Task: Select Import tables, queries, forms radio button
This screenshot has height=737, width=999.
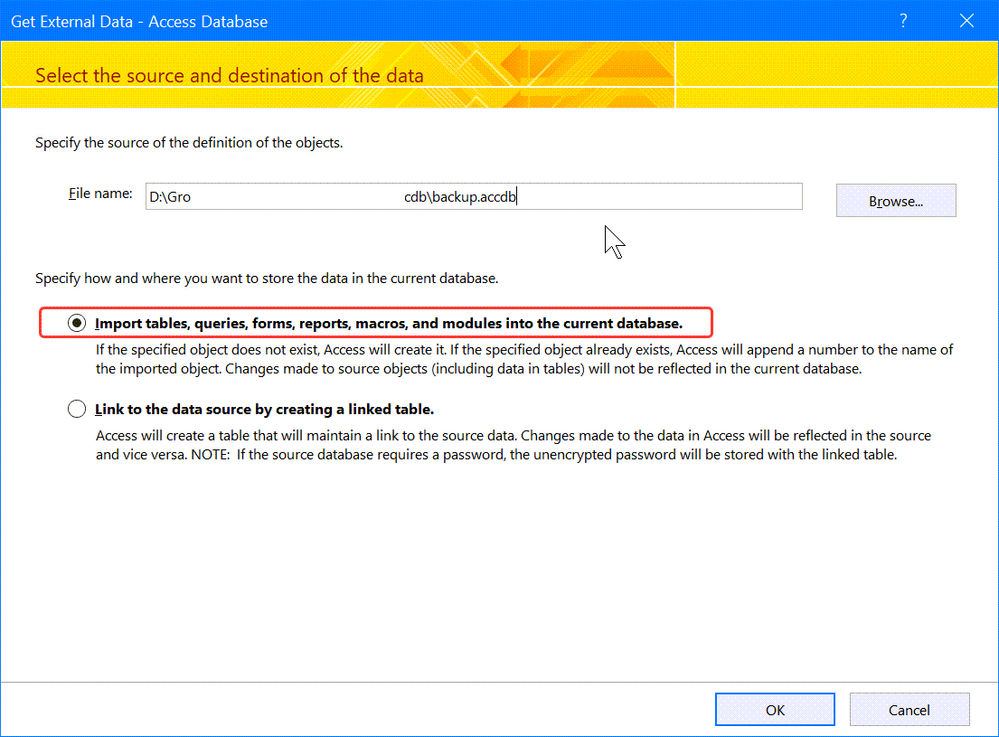Action: click(x=76, y=323)
